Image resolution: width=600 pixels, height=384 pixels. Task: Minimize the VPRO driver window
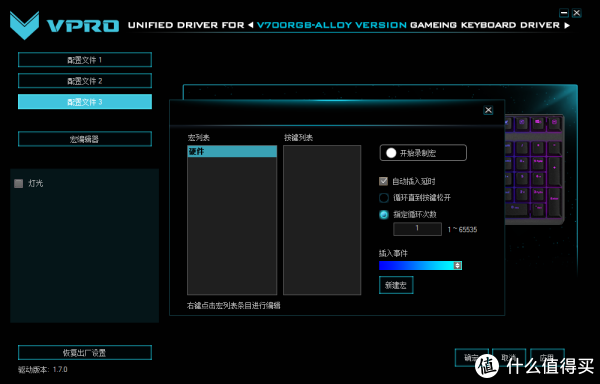(564, 13)
